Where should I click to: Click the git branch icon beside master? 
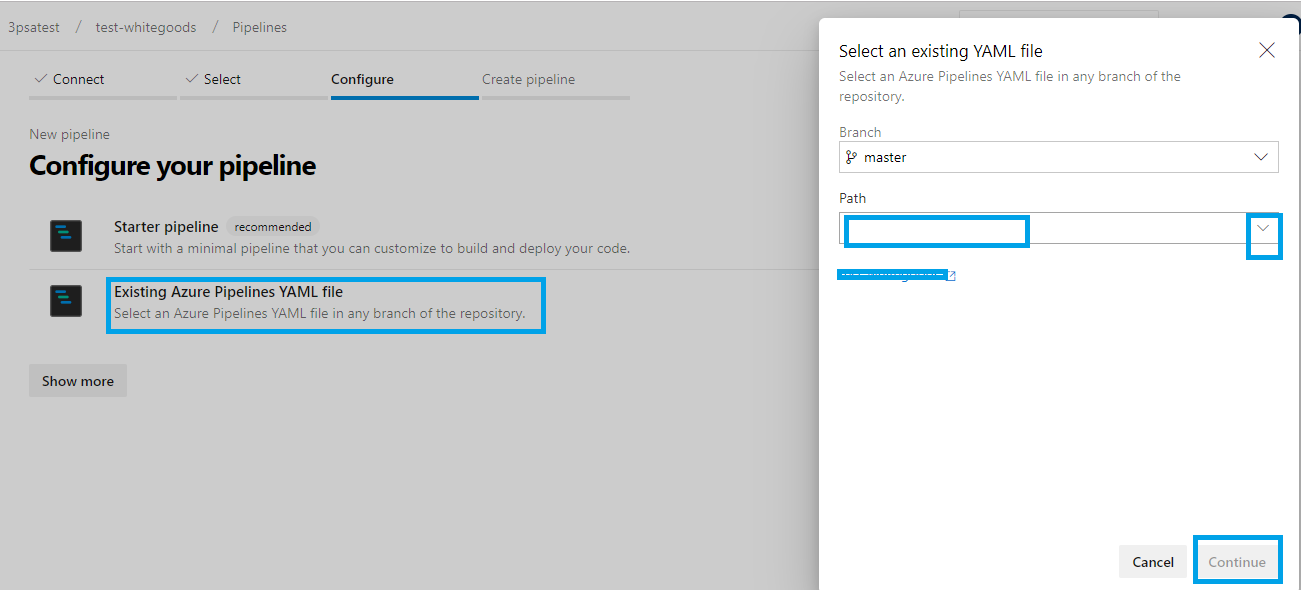coord(852,157)
